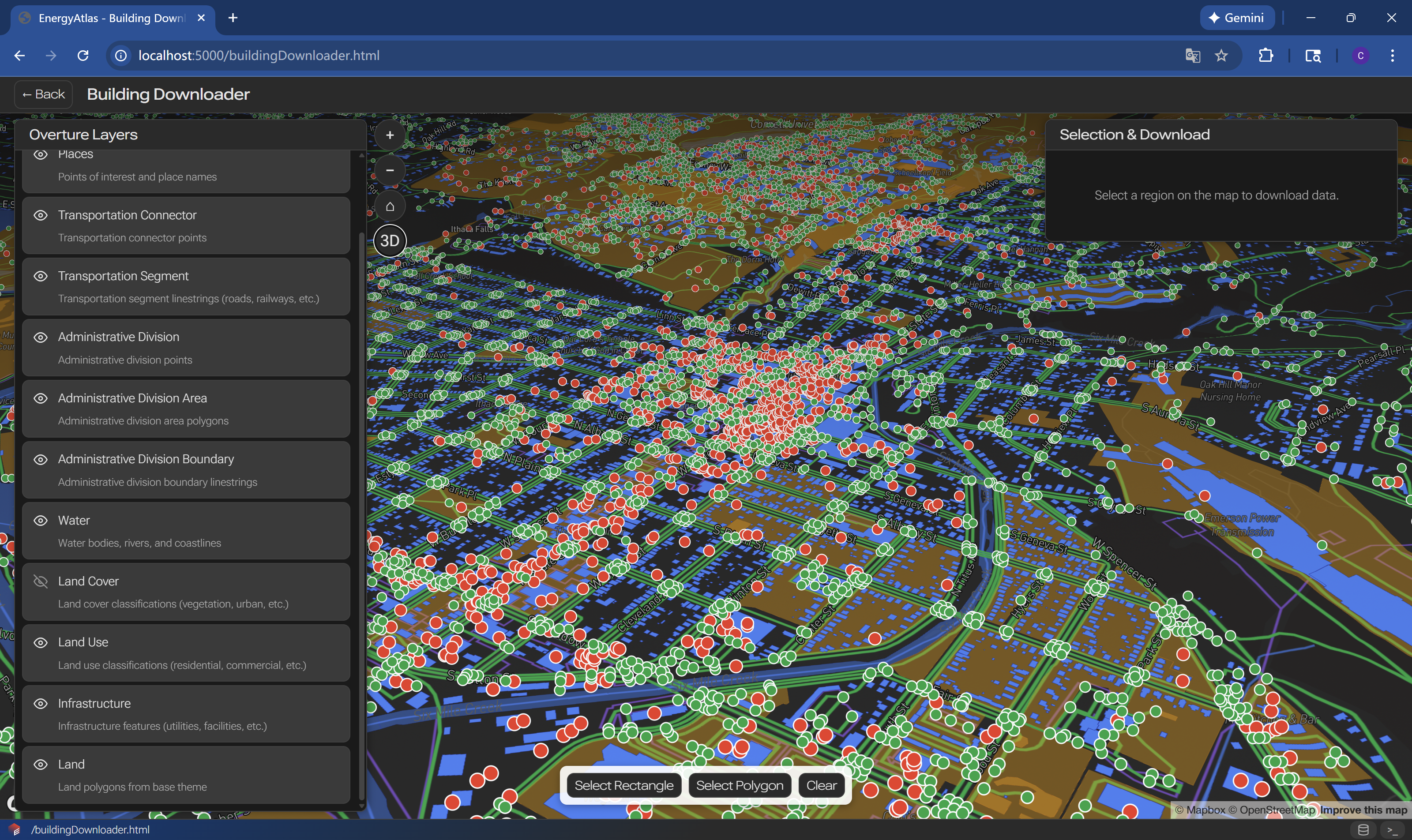The width and height of the screenshot is (1412, 840).
Task: Open a new browser tab
Action: tap(233, 18)
